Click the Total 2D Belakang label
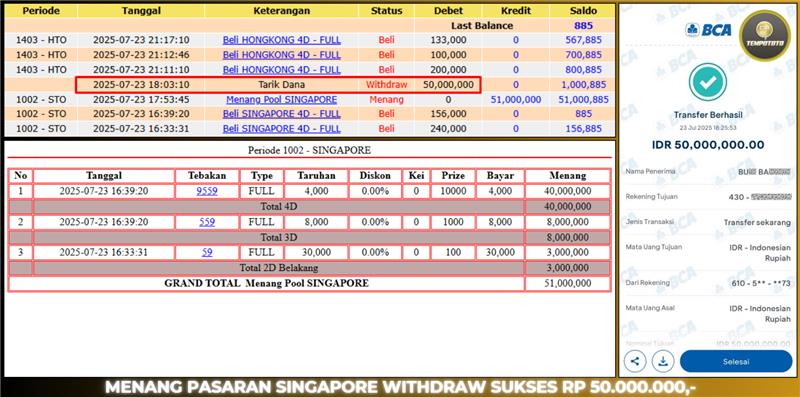Screen dimensions: 800x397 (279, 267)
